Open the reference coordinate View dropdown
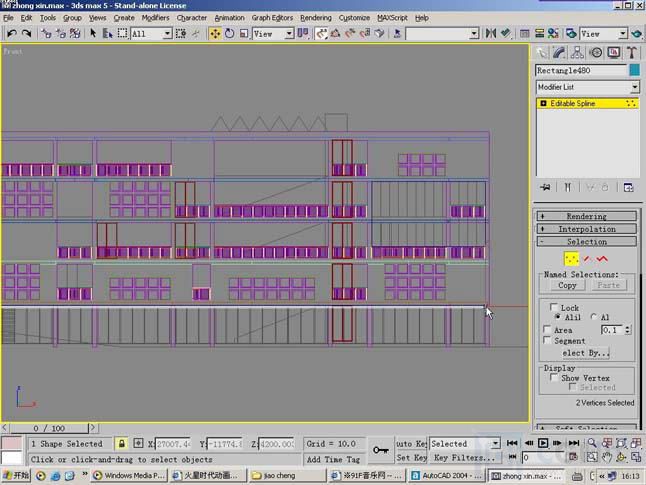The width and height of the screenshot is (646, 485). 273,33
